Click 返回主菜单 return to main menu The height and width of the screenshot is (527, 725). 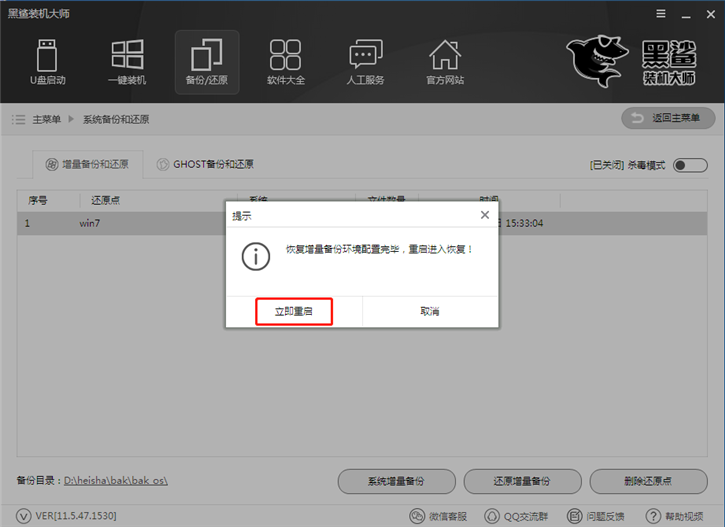click(x=668, y=119)
